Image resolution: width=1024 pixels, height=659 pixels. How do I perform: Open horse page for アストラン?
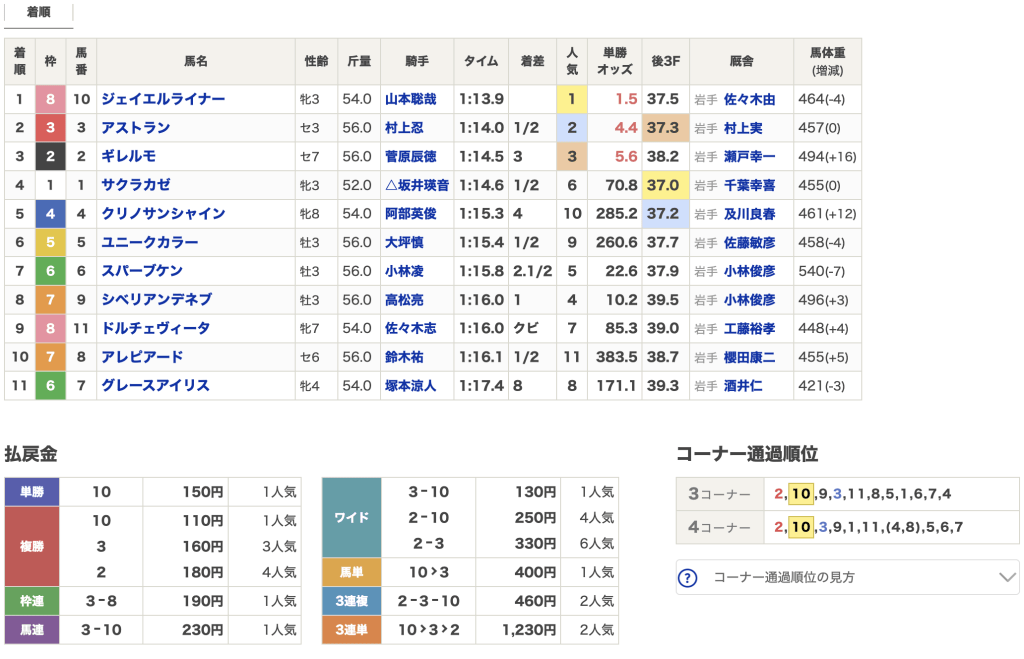point(136,128)
